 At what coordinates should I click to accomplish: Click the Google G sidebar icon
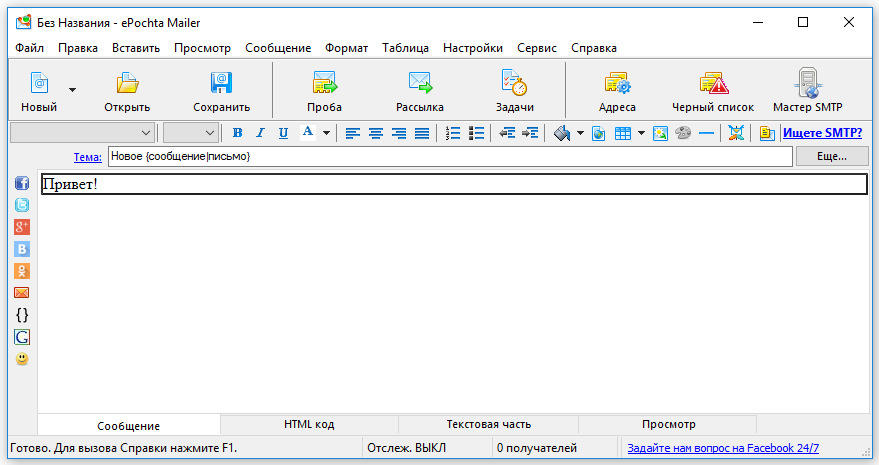pyautogui.click(x=22, y=337)
